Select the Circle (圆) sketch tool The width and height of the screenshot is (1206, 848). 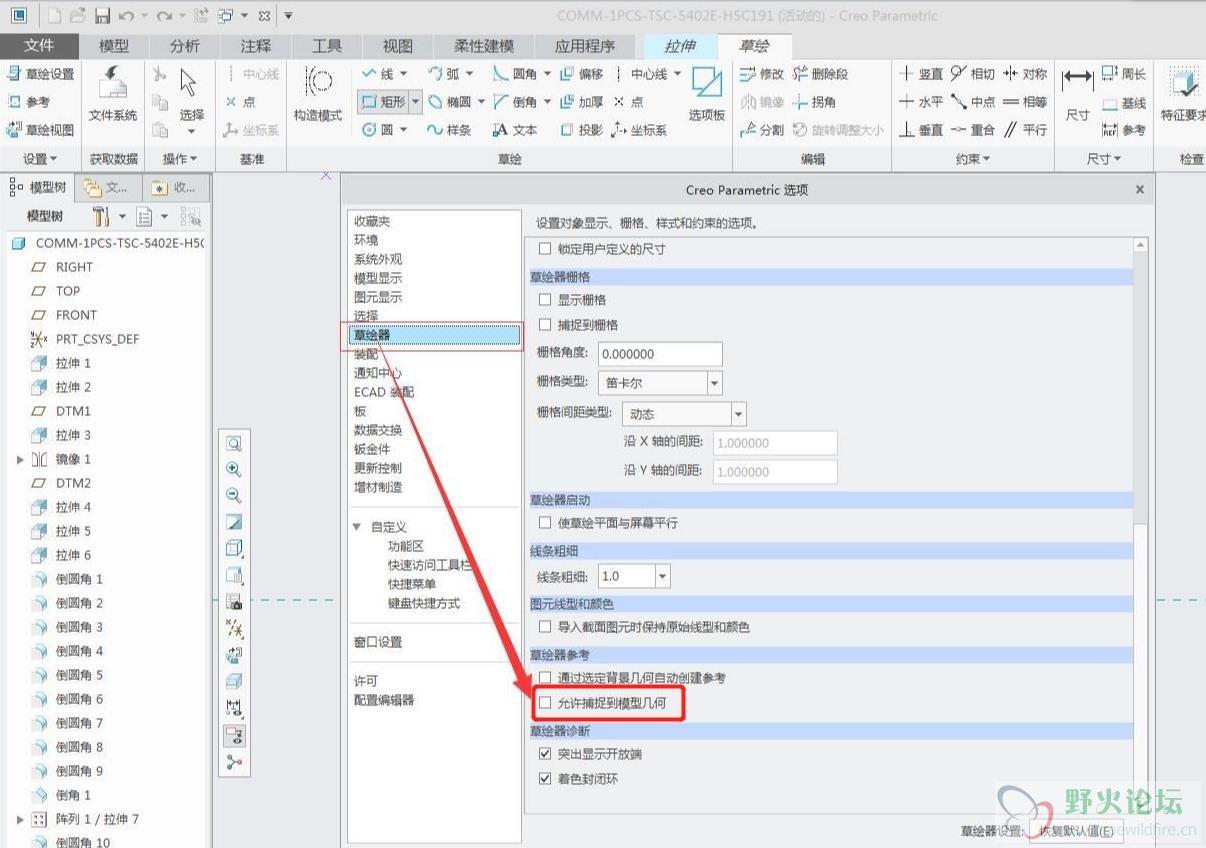click(378, 130)
